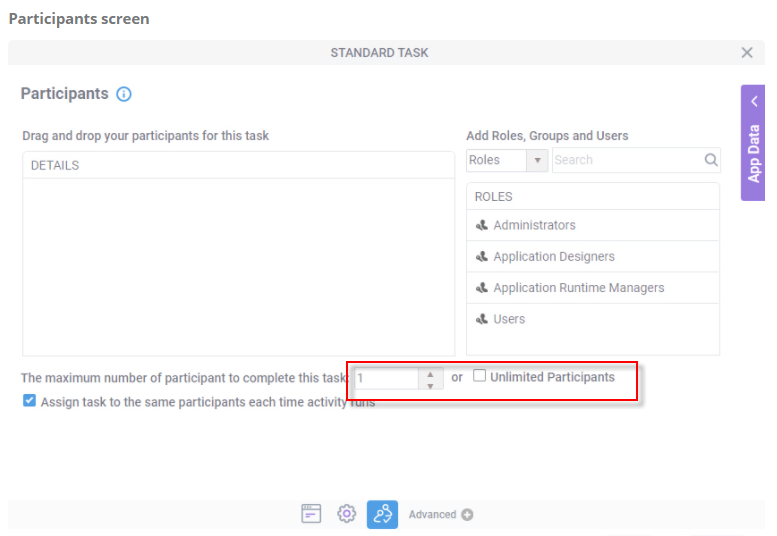Increase the maximum participant number
The width and height of the screenshot is (777, 536).
pos(431,373)
